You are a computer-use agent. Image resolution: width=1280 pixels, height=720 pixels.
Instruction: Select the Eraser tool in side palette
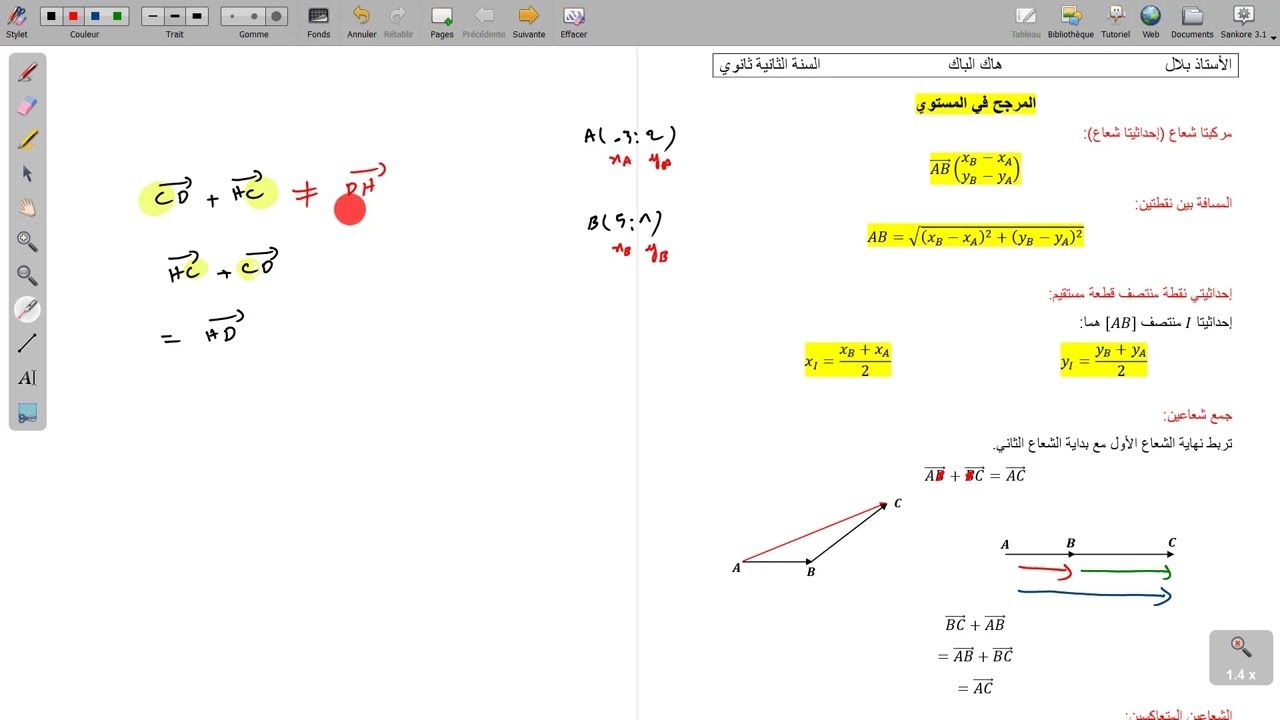[27, 106]
